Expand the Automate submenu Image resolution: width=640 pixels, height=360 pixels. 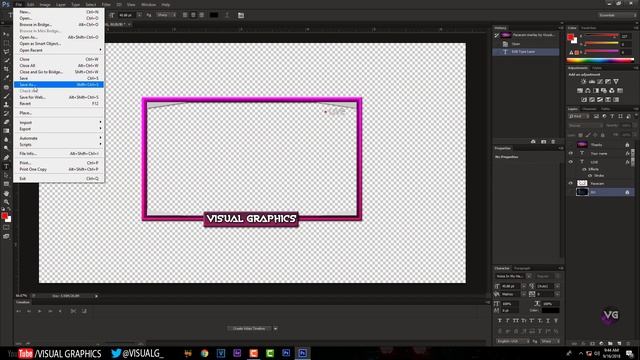click(x=58, y=138)
